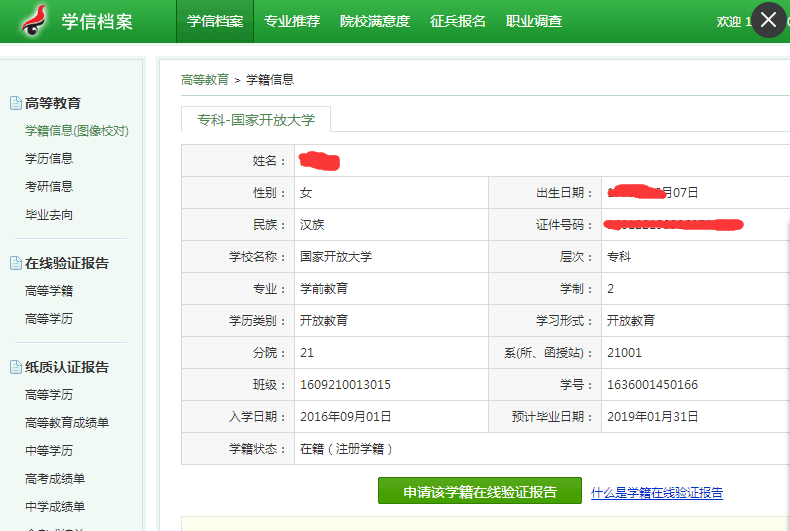The width and height of the screenshot is (790, 531).
Task: Close the overlay with the X button
Action: (768, 20)
